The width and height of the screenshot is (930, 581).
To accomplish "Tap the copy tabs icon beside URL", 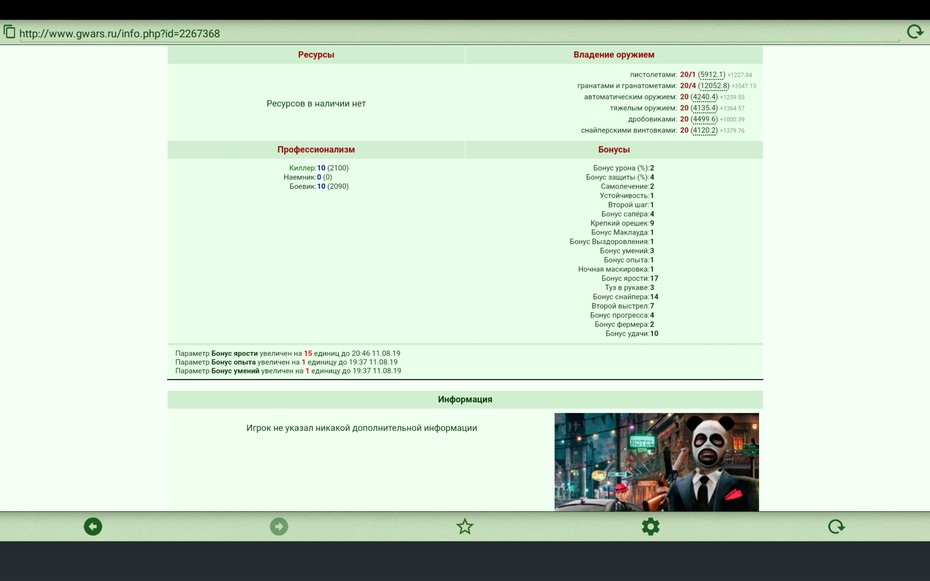I will 9,31.
